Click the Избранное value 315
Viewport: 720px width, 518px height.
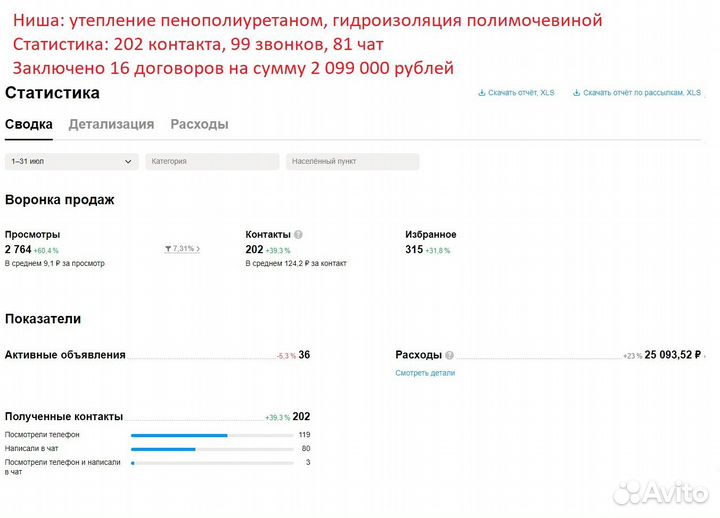[414, 249]
